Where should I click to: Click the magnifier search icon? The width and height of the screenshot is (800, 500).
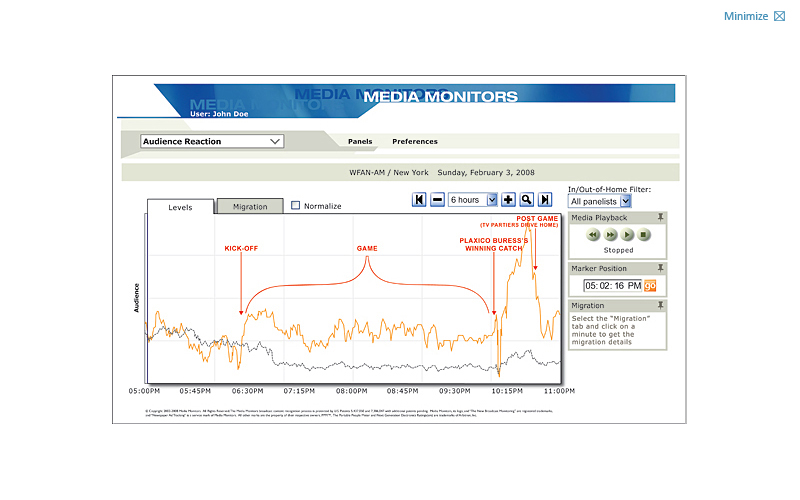click(527, 199)
